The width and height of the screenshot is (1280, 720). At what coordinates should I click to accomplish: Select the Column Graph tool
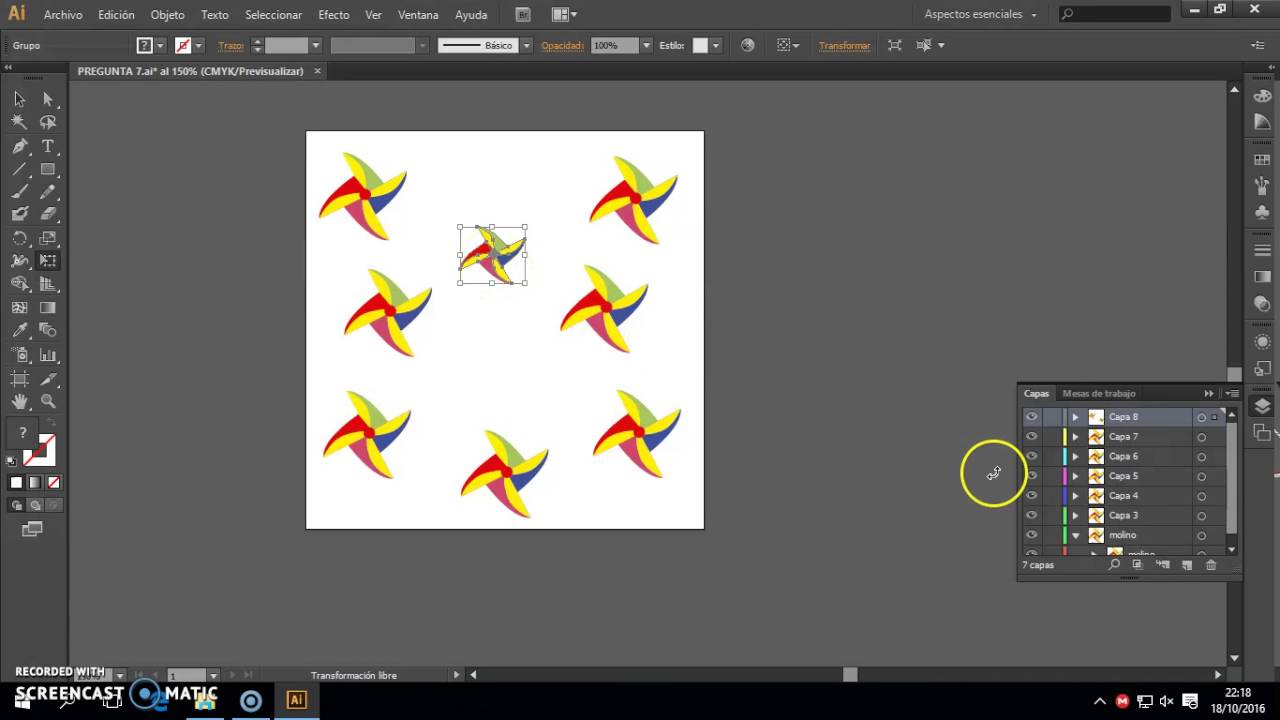click(x=47, y=355)
